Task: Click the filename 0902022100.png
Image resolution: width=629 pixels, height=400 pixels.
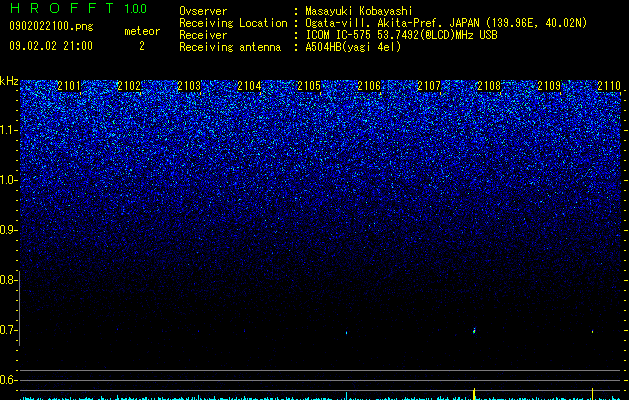Action: tap(51, 27)
